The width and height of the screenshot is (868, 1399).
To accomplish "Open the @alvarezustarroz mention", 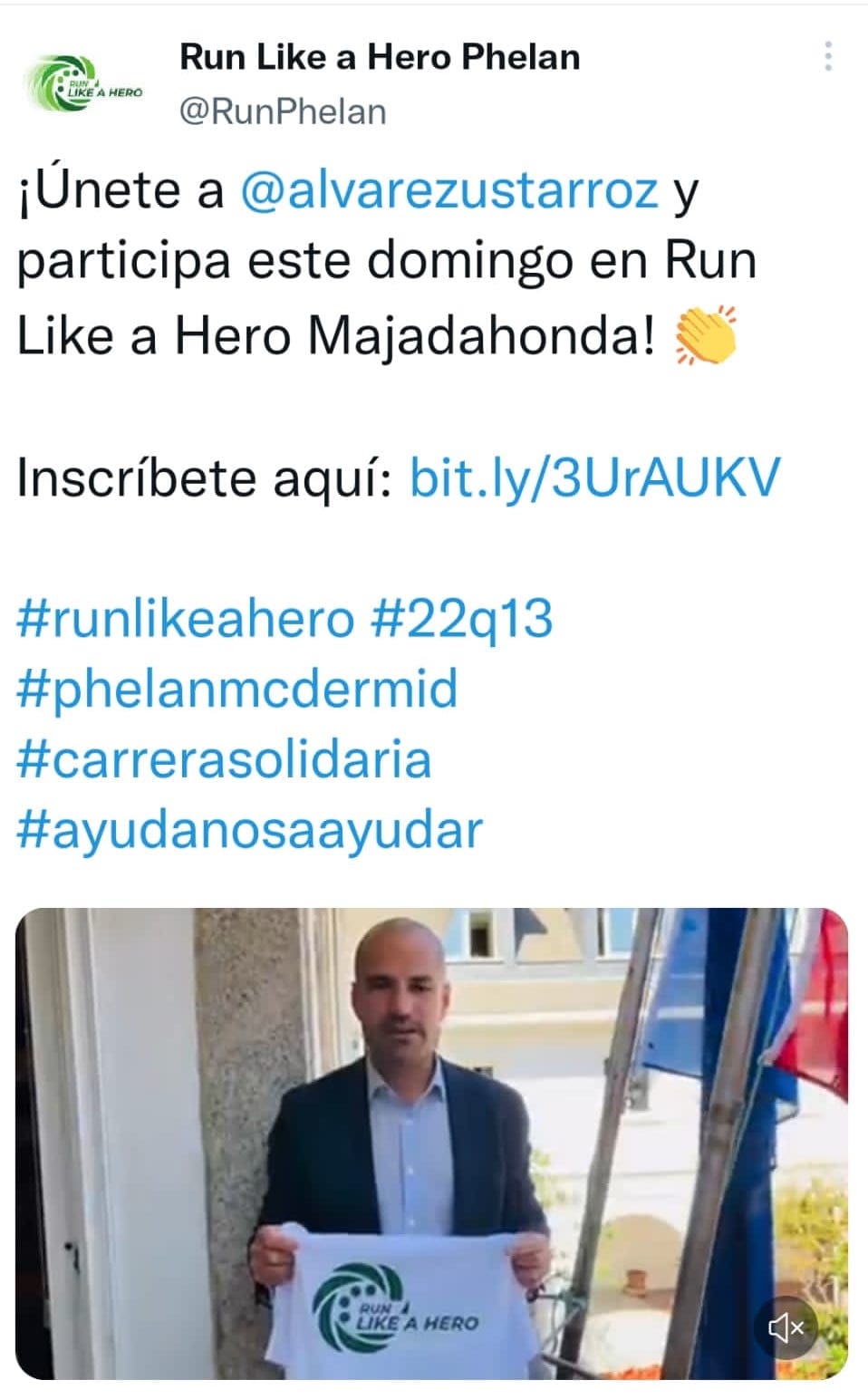I will click(x=449, y=189).
